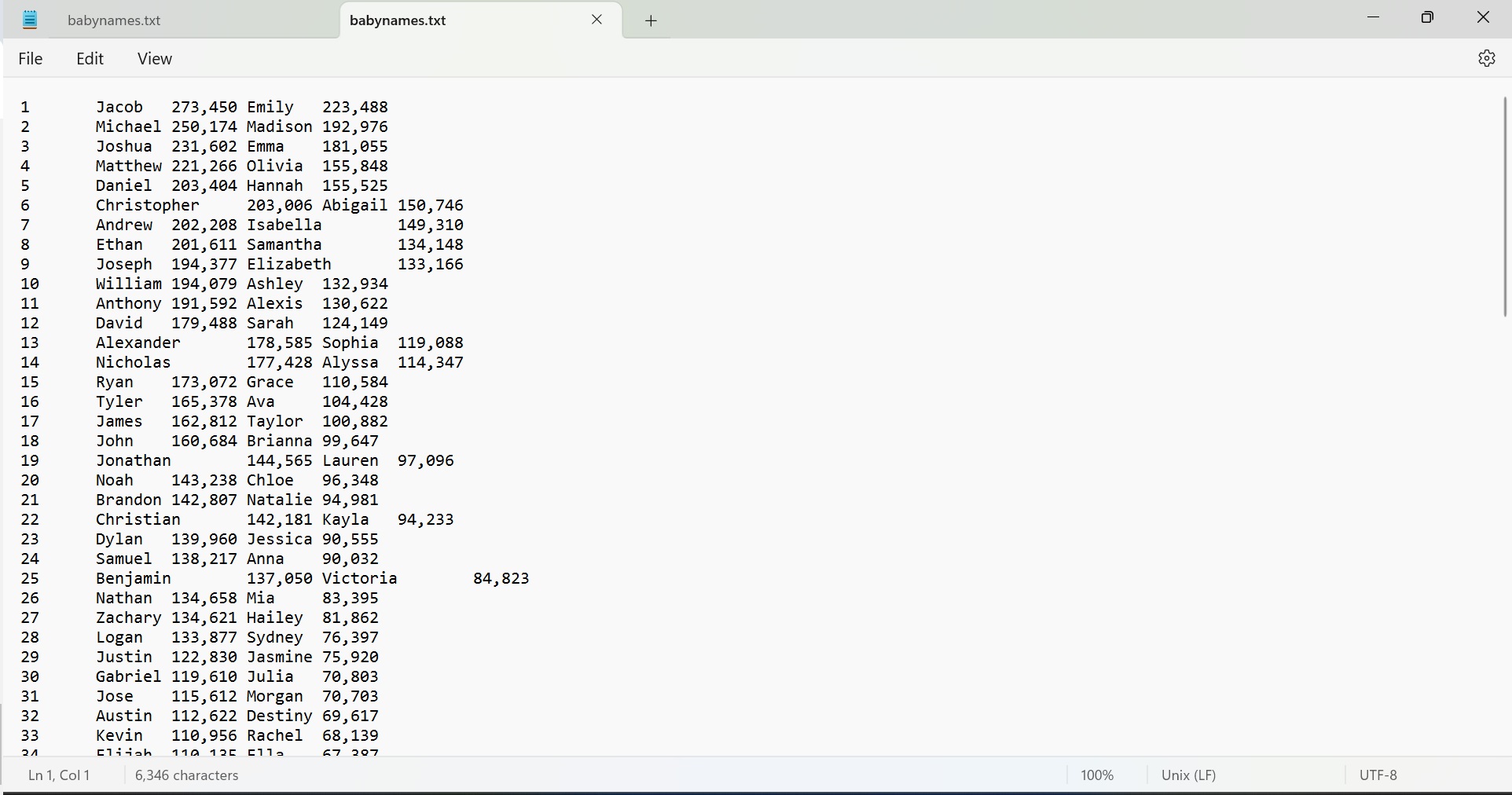Close the Notepad window
1512x795 pixels.
(1483, 17)
